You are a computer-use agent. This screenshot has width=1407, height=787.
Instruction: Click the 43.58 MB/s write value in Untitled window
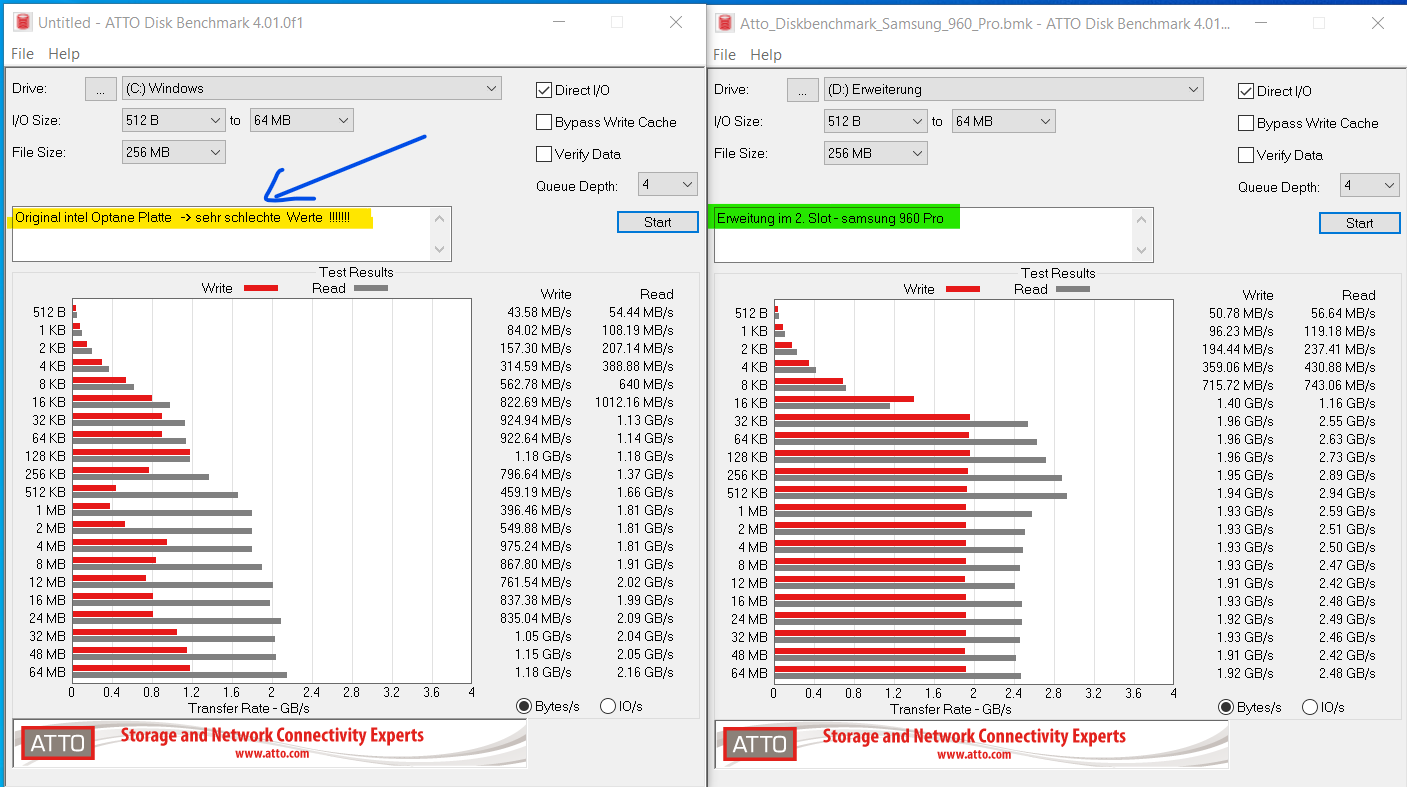point(540,312)
